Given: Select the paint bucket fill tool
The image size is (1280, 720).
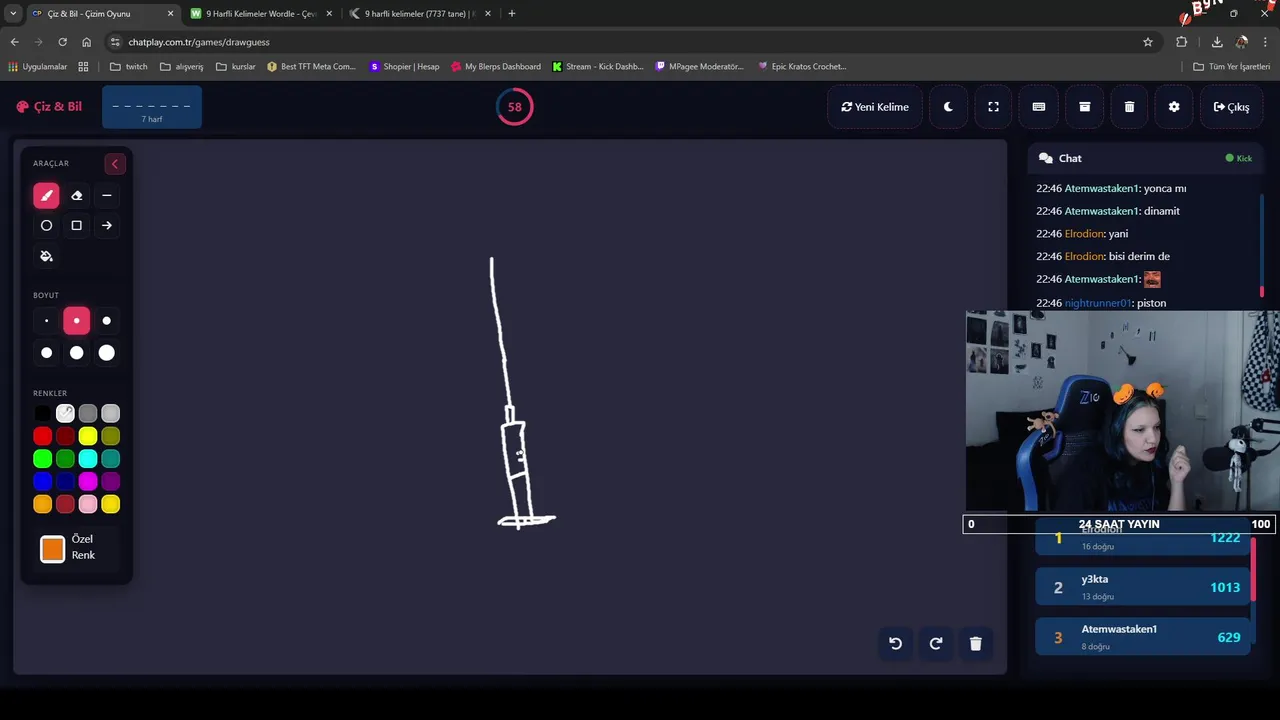Looking at the screenshot, I should [x=46, y=256].
